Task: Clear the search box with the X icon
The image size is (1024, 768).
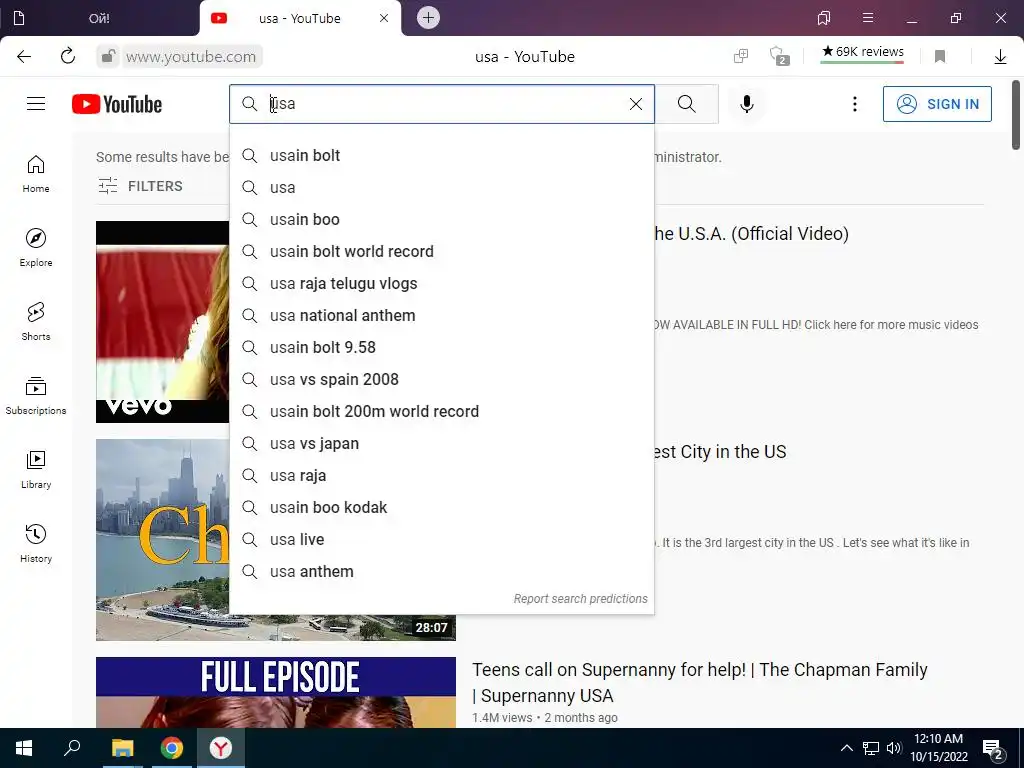Action: pos(635,104)
